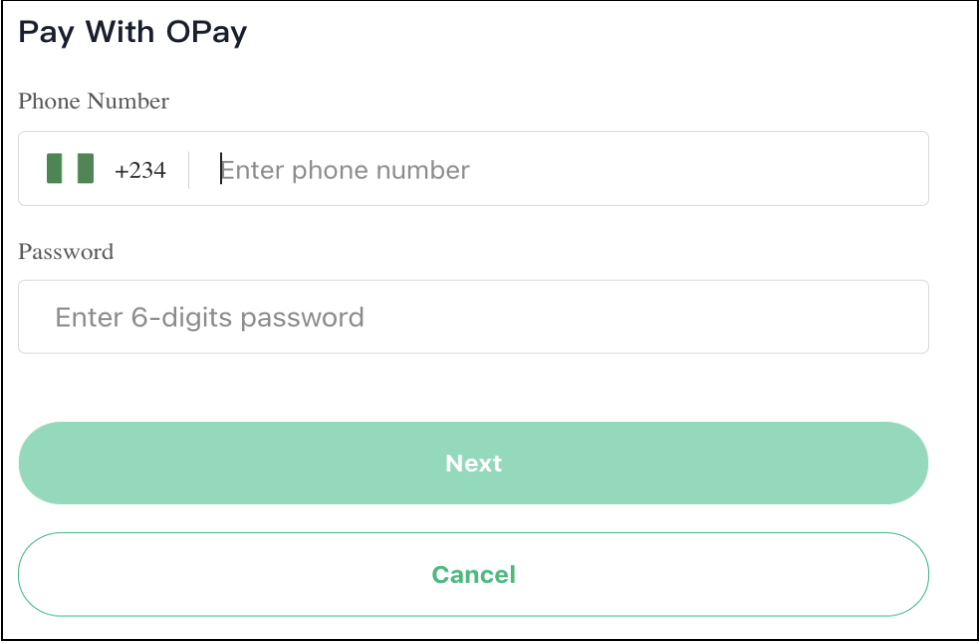980x644 pixels.
Task: Click the word Next on green button
Action: coord(473,463)
